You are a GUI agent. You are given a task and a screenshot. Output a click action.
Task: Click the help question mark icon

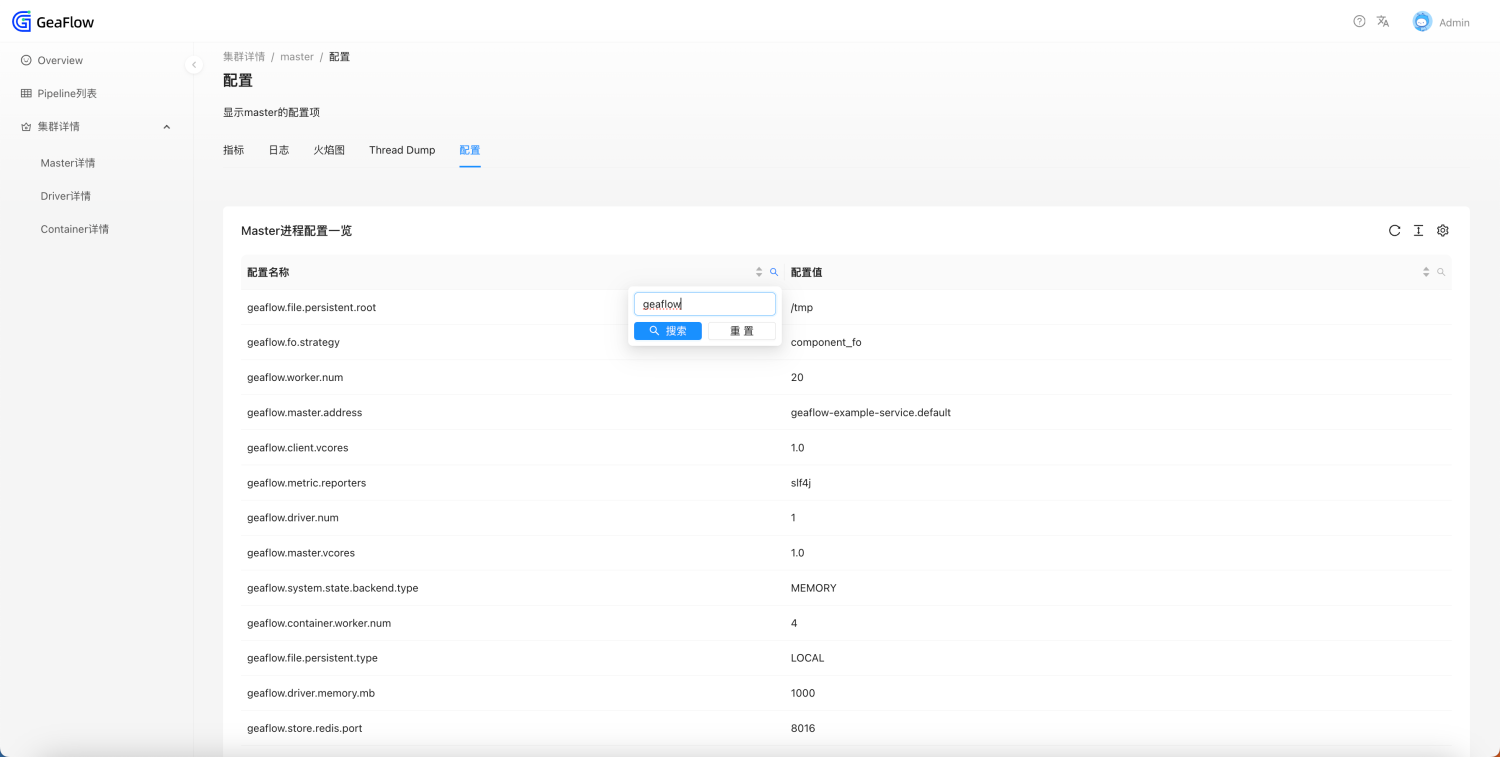click(x=1358, y=20)
